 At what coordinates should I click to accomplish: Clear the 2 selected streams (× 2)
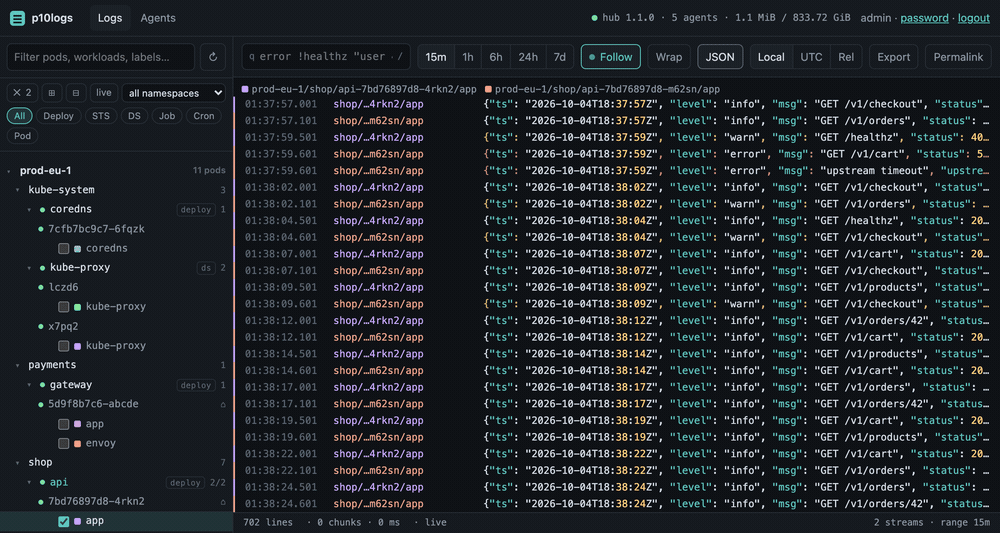pyautogui.click(x=22, y=93)
